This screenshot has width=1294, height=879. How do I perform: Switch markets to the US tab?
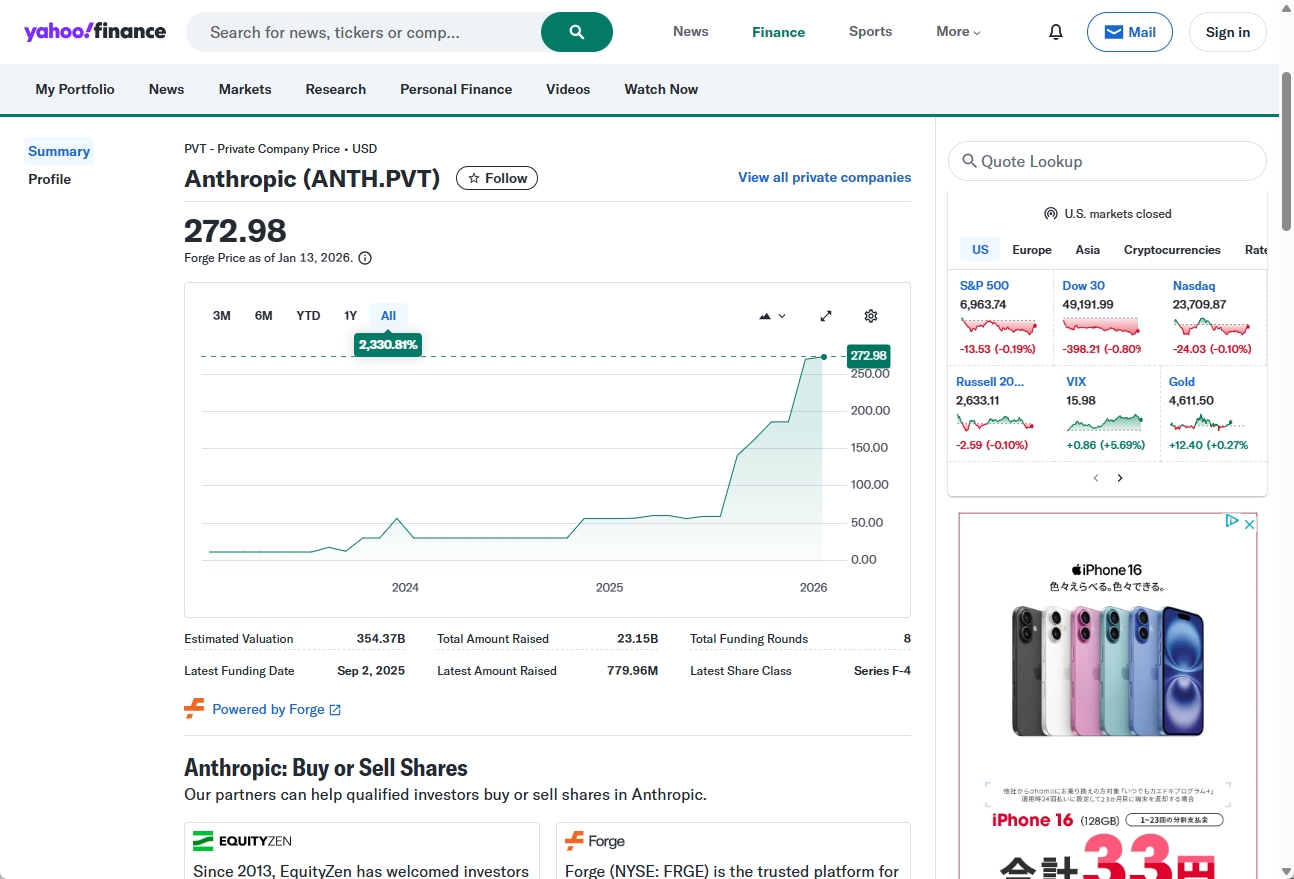click(x=980, y=250)
